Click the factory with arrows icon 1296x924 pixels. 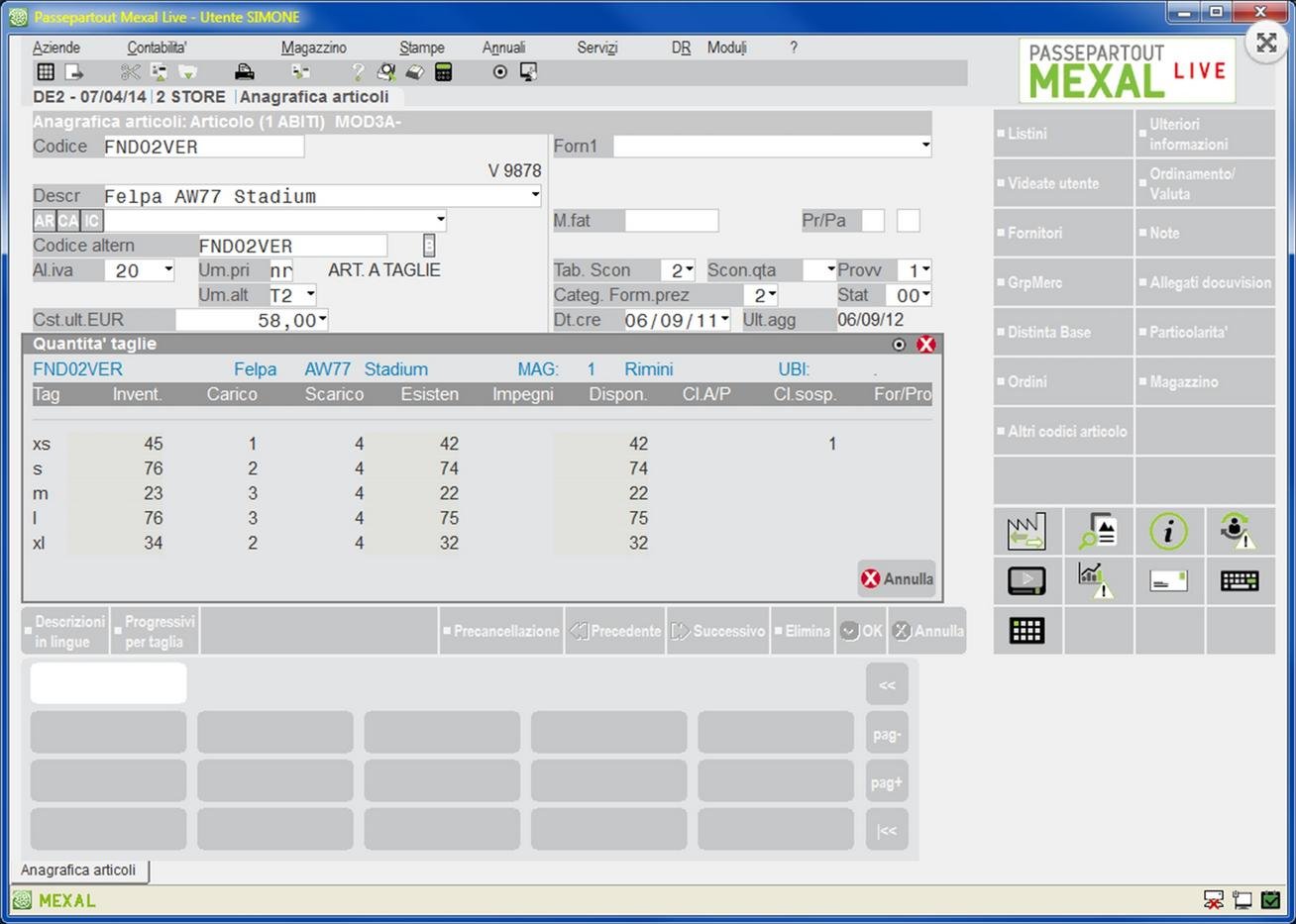click(1026, 532)
